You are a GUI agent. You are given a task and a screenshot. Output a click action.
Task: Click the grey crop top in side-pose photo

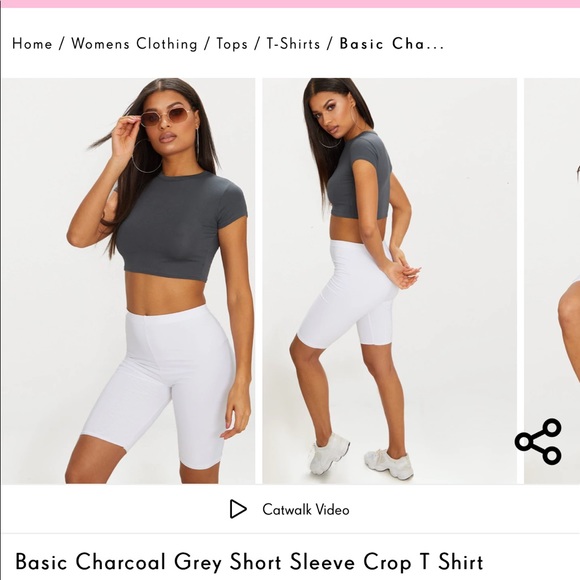pos(361,175)
